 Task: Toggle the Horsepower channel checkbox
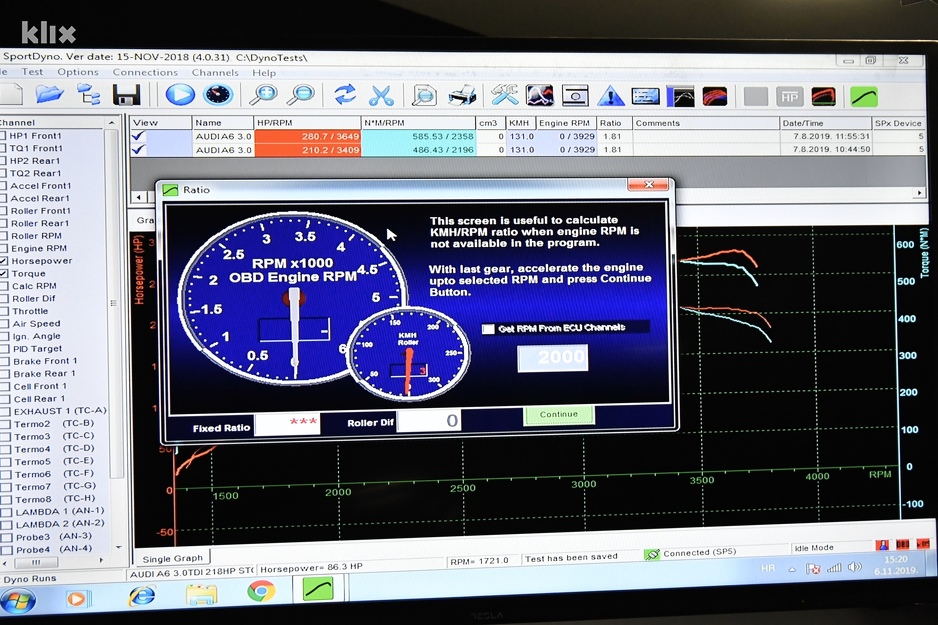tap(4, 261)
